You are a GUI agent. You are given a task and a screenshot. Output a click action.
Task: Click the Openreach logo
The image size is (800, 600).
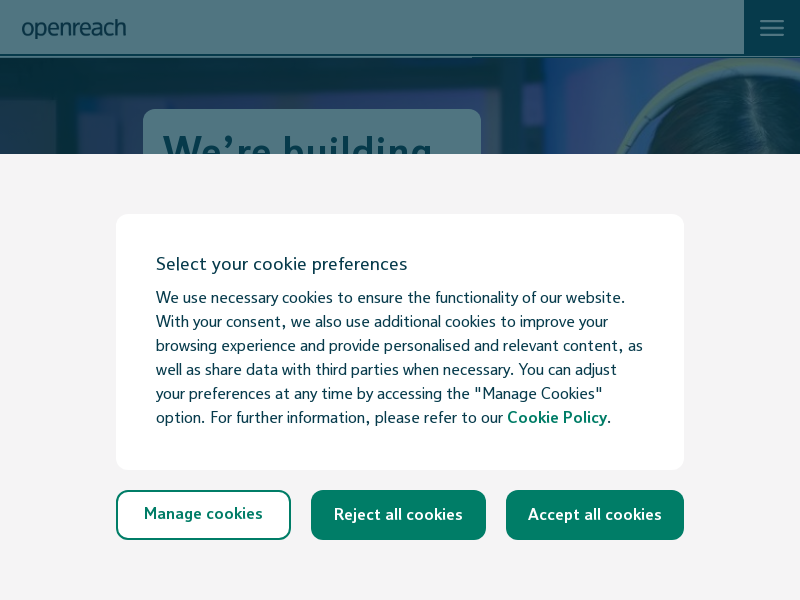click(74, 28)
